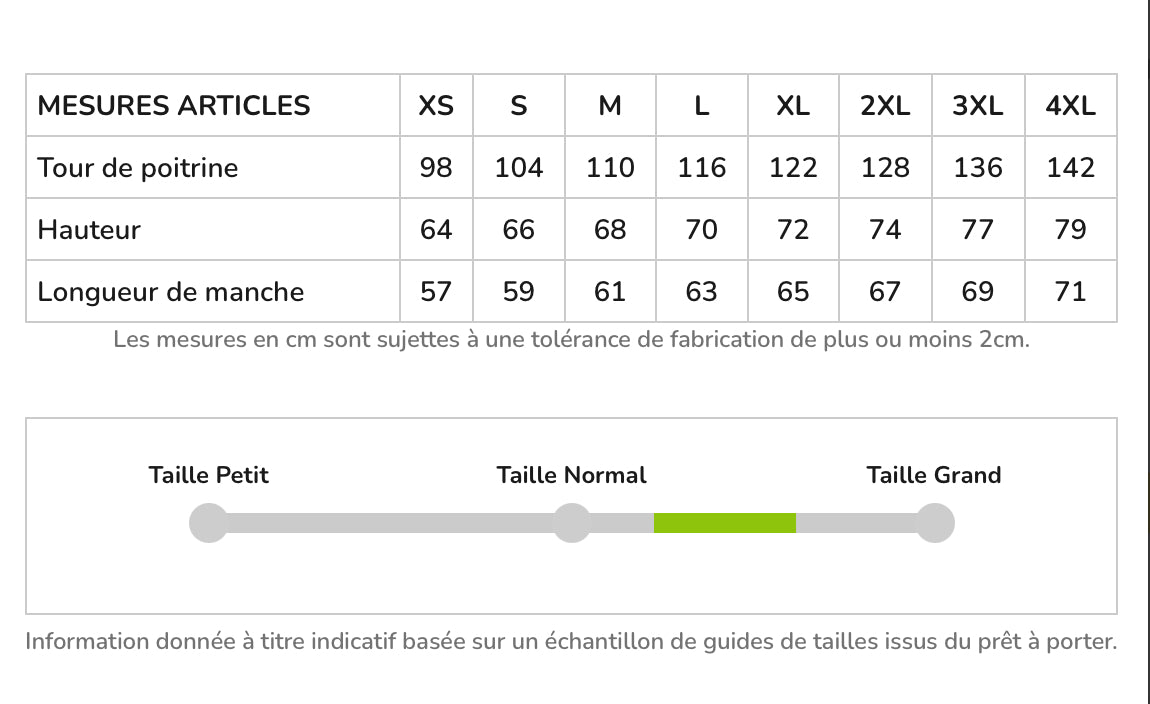This screenshot has height=704, width=1150.
Task: Click the indicative information footnote text
Action: (x=571, y=642)
